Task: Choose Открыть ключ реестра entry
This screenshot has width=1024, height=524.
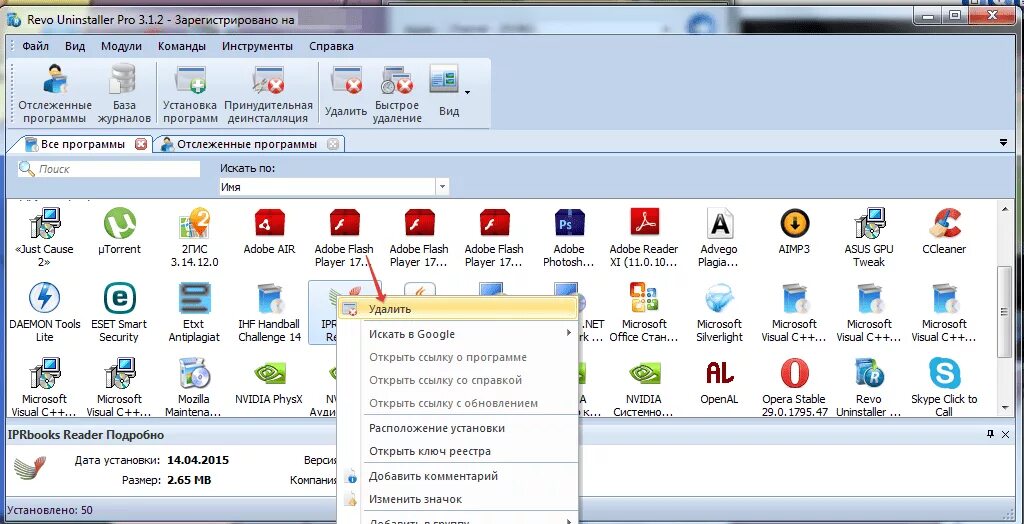Action: [458, 451]
